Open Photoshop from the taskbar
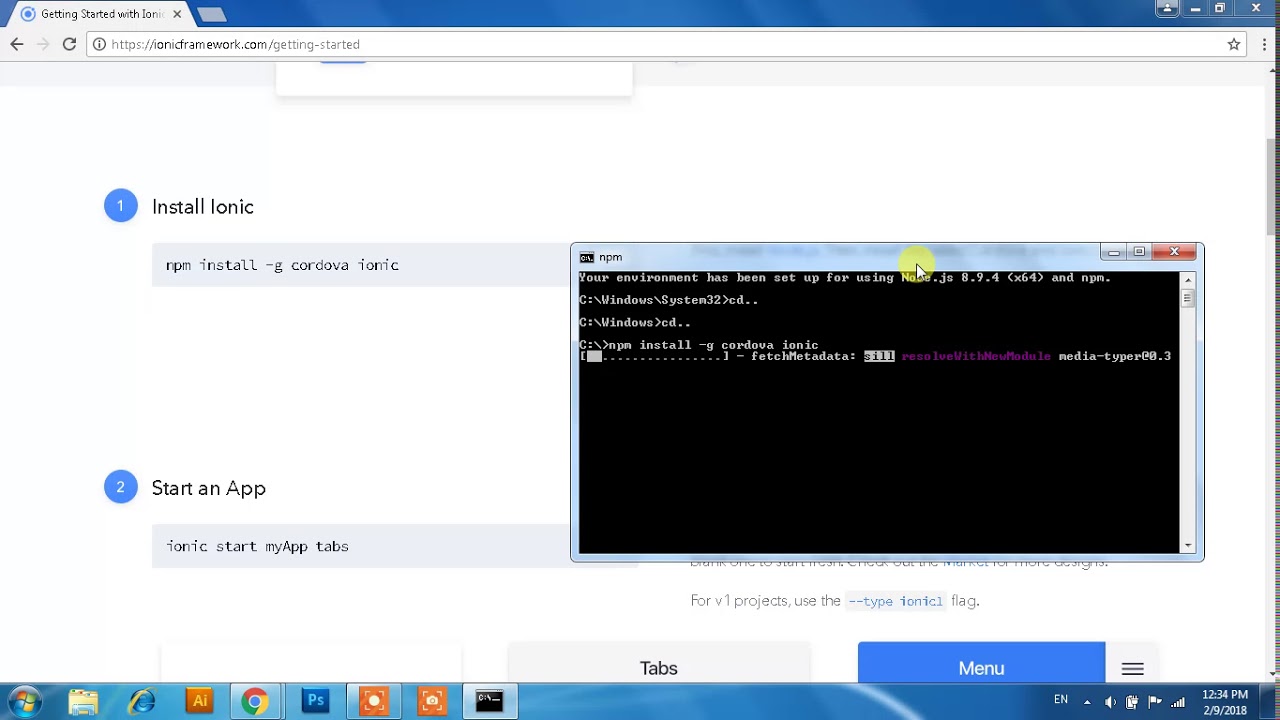Viewport: 1280px width, 720px height. tap(315, 701)
